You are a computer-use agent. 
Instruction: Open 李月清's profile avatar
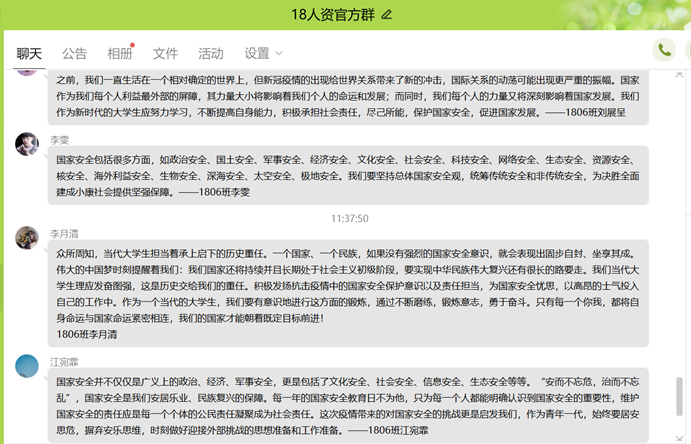pyautogui.click(x=27, y=237)
